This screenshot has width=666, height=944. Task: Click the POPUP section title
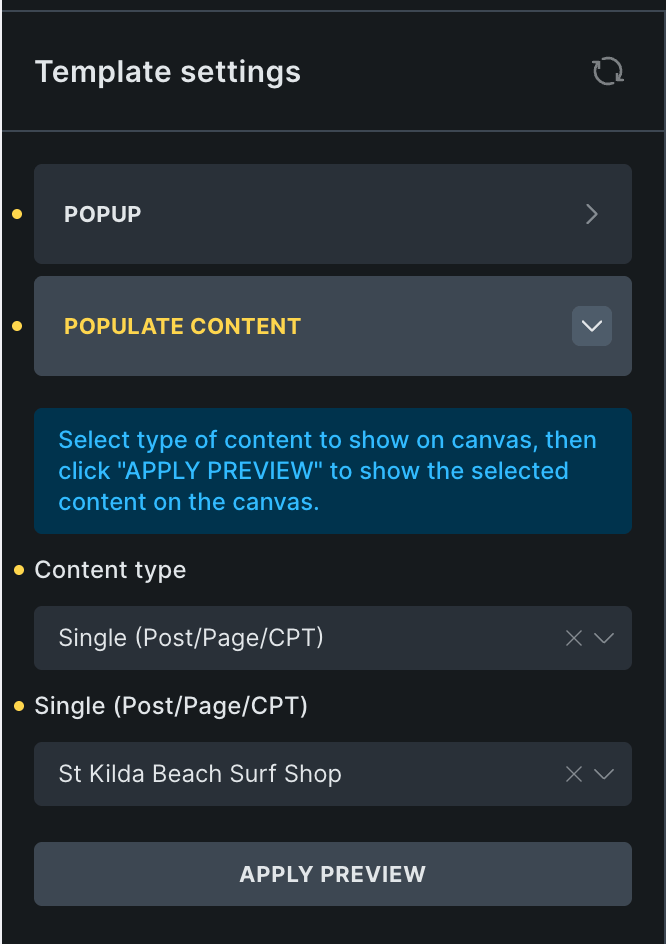(103, 214)
